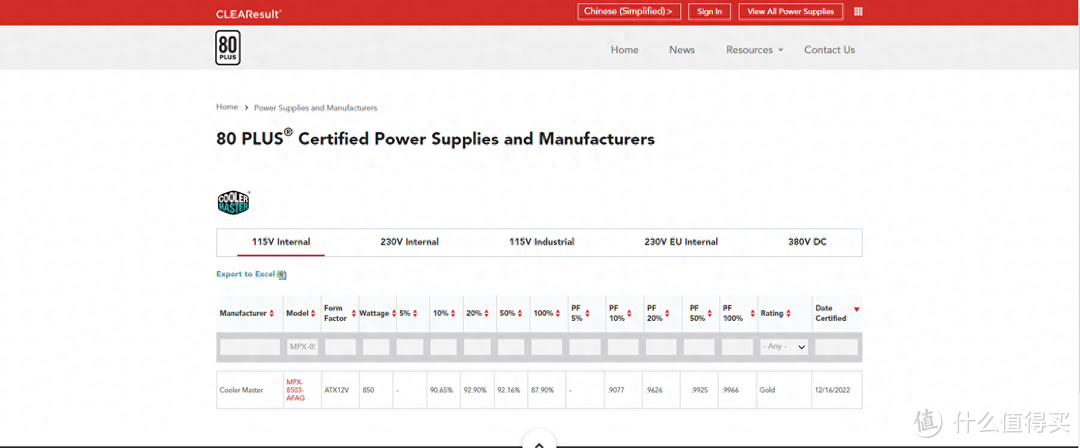Viewport: 1080px width, 448px height.
Task: Click the 92.90% efficiency cell
Action: tap(475, 390)
